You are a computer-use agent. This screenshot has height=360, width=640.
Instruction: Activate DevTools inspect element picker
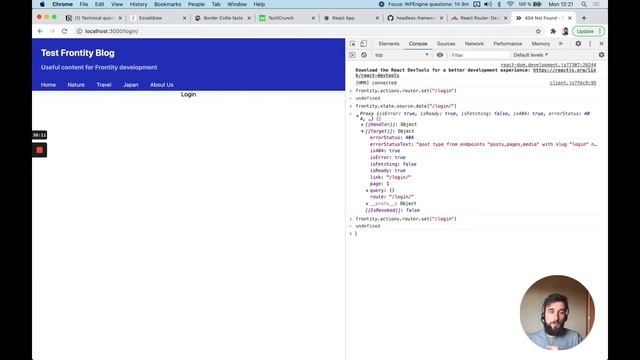[353, 44]
